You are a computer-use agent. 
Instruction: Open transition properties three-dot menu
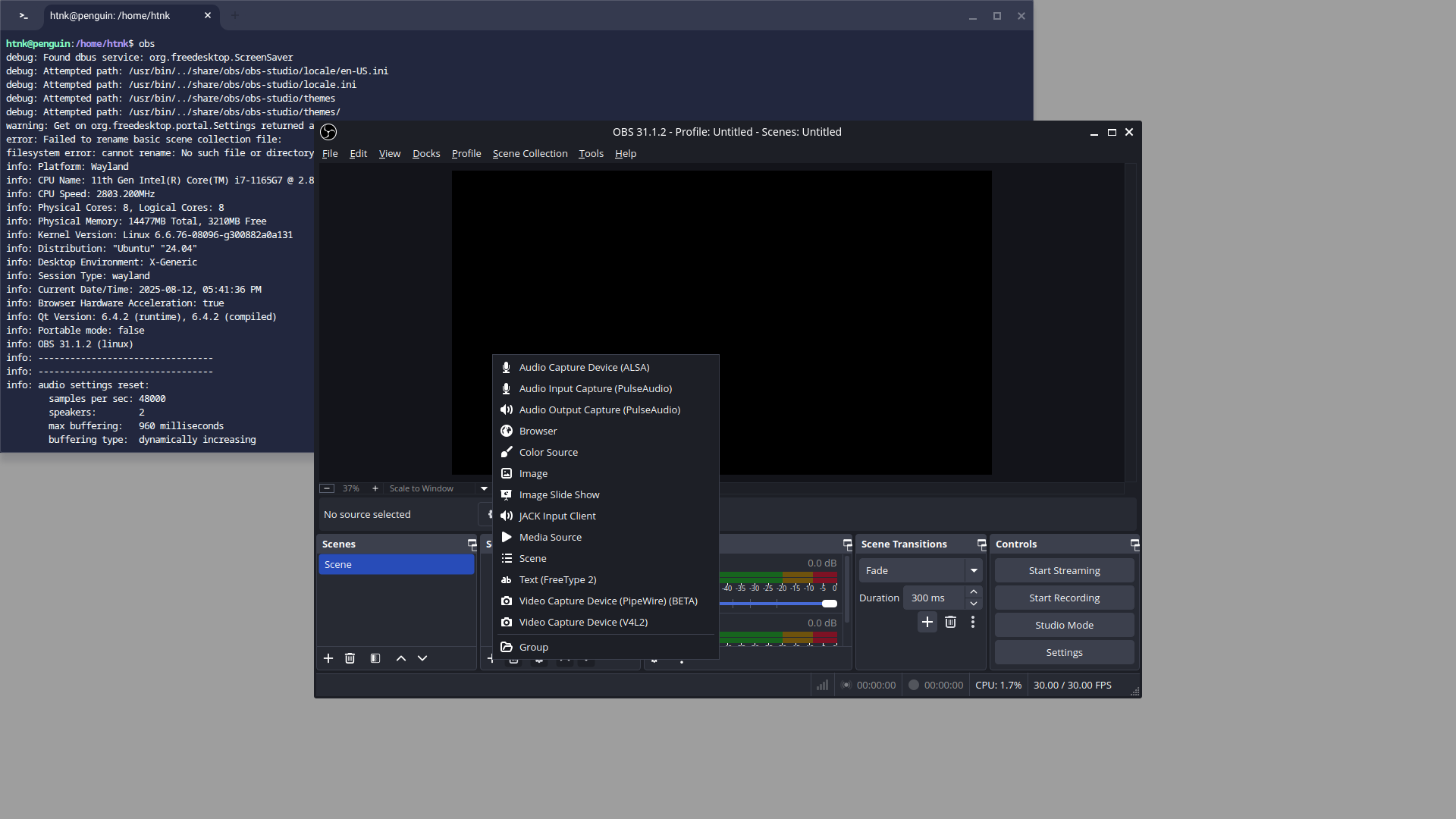(973, 622)
